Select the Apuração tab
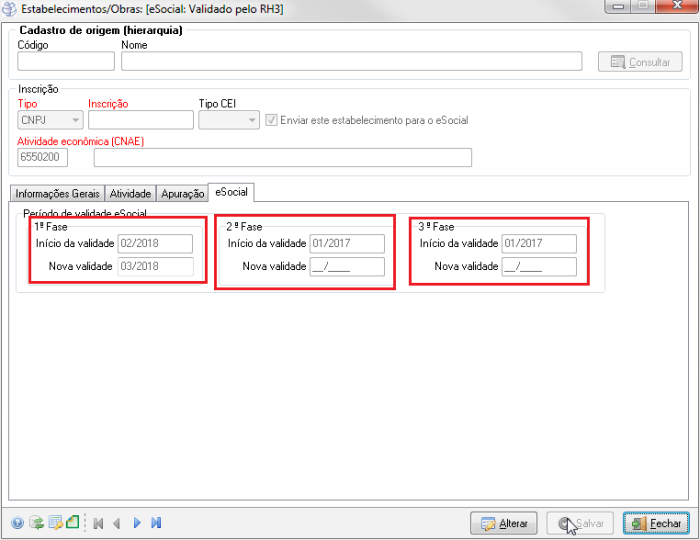Viewport: 700px width, 540px height. (x=182, y=193)
